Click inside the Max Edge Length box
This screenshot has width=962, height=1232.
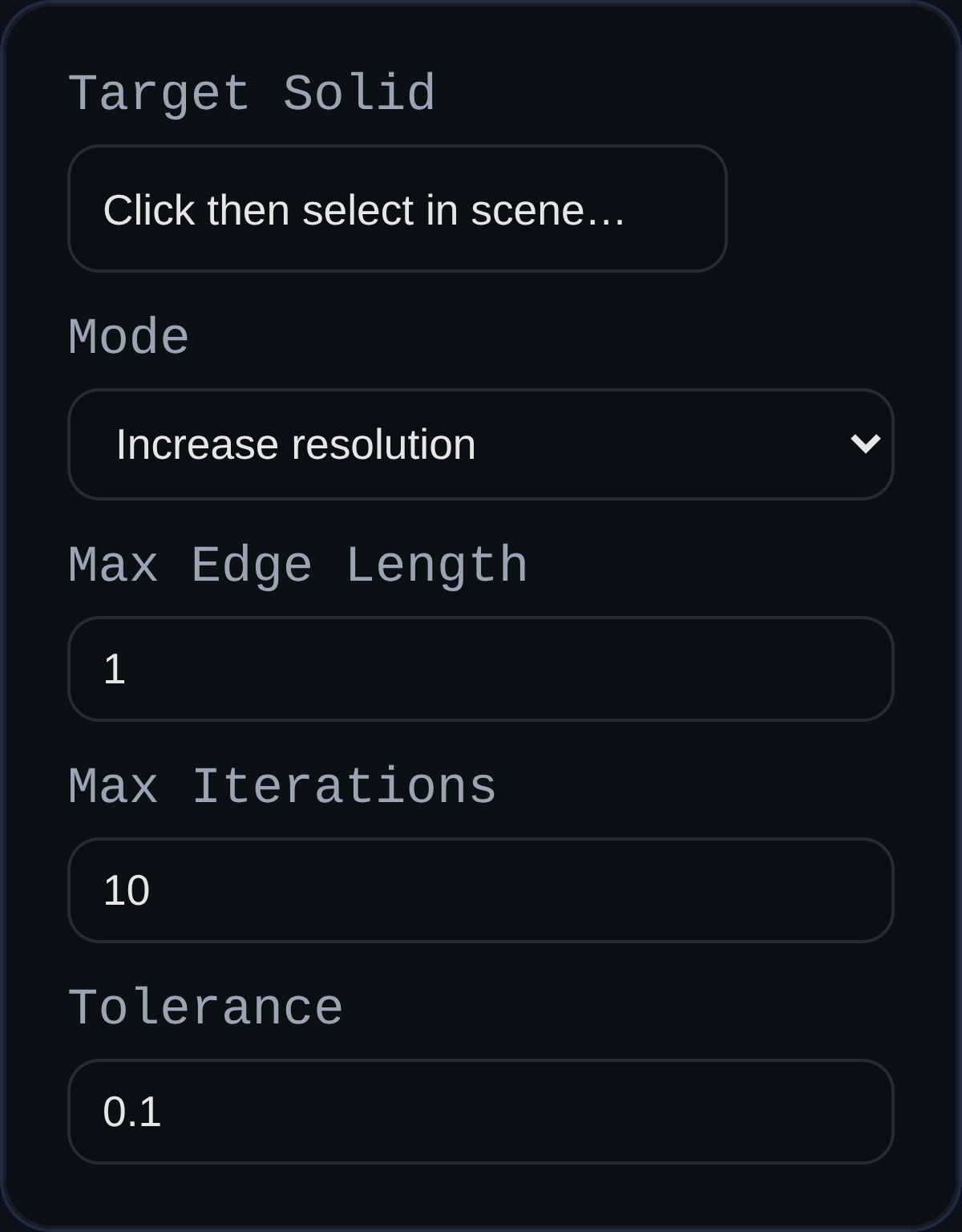(481, 669)
